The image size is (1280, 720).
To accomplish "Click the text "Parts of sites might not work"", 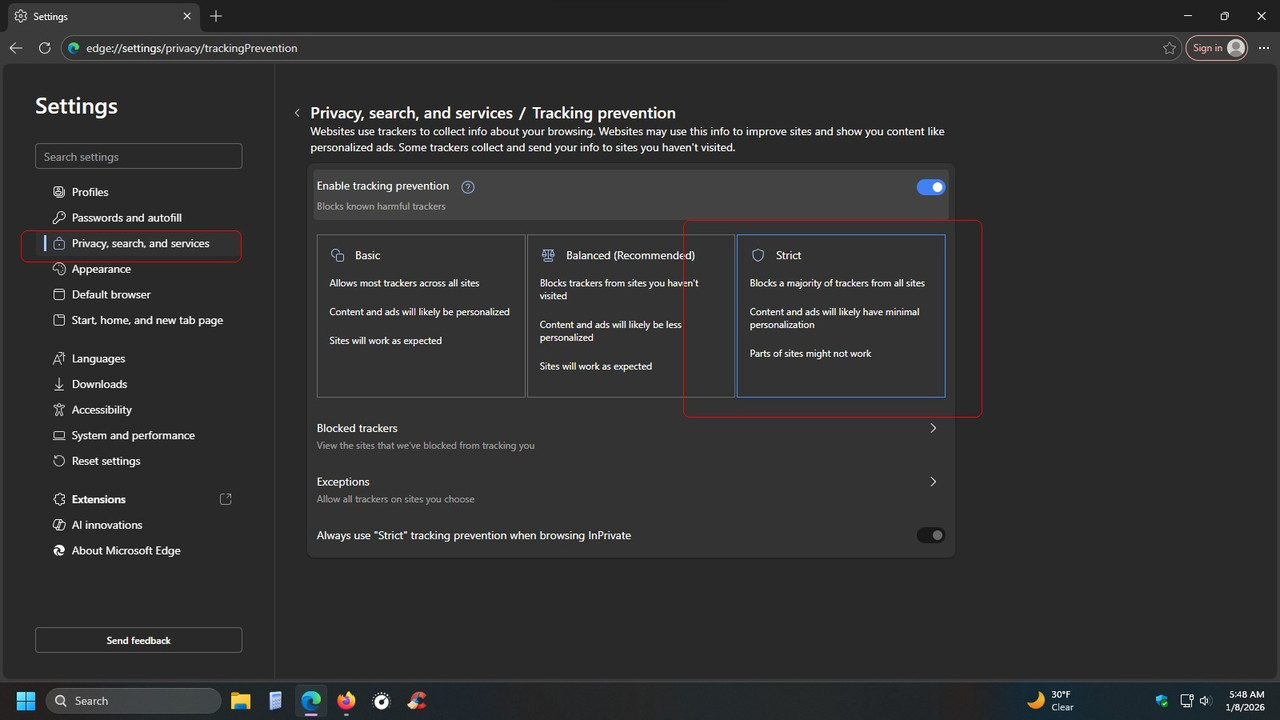I will click(811, 354).
